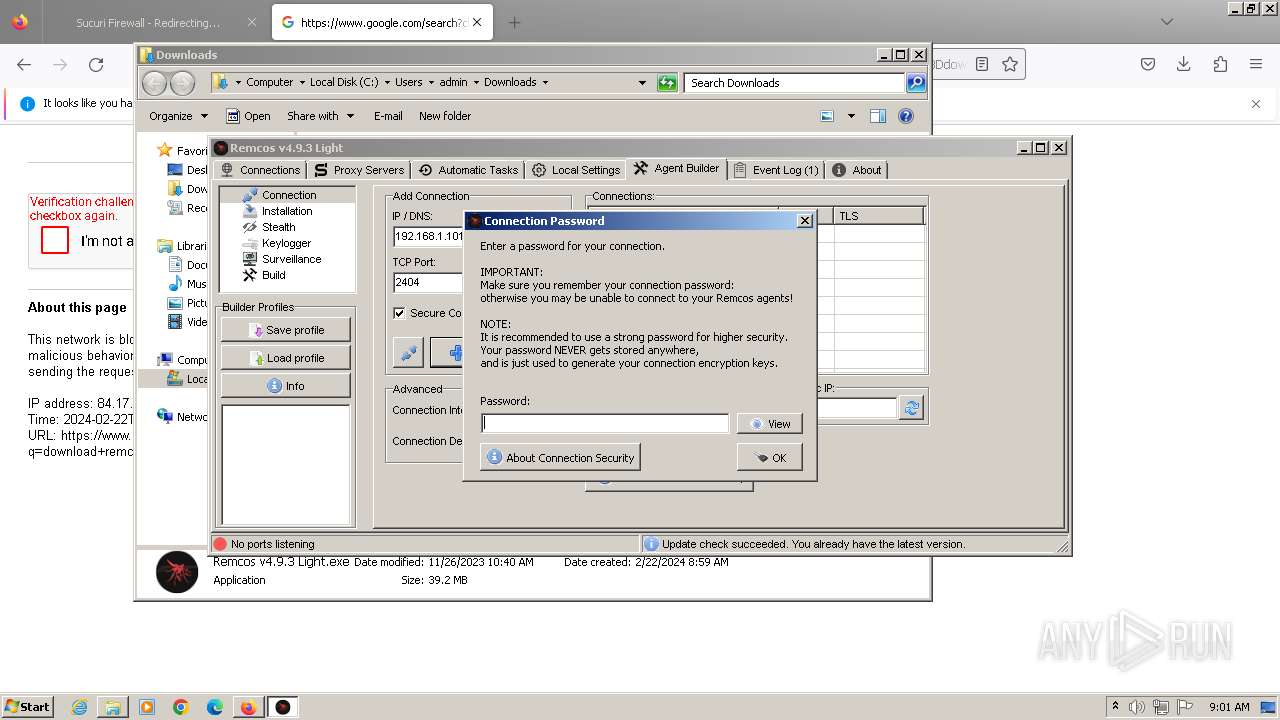Viewport: 1280px width, 720px height.
Task: Click the update check info icon
Action: [651, 544]
